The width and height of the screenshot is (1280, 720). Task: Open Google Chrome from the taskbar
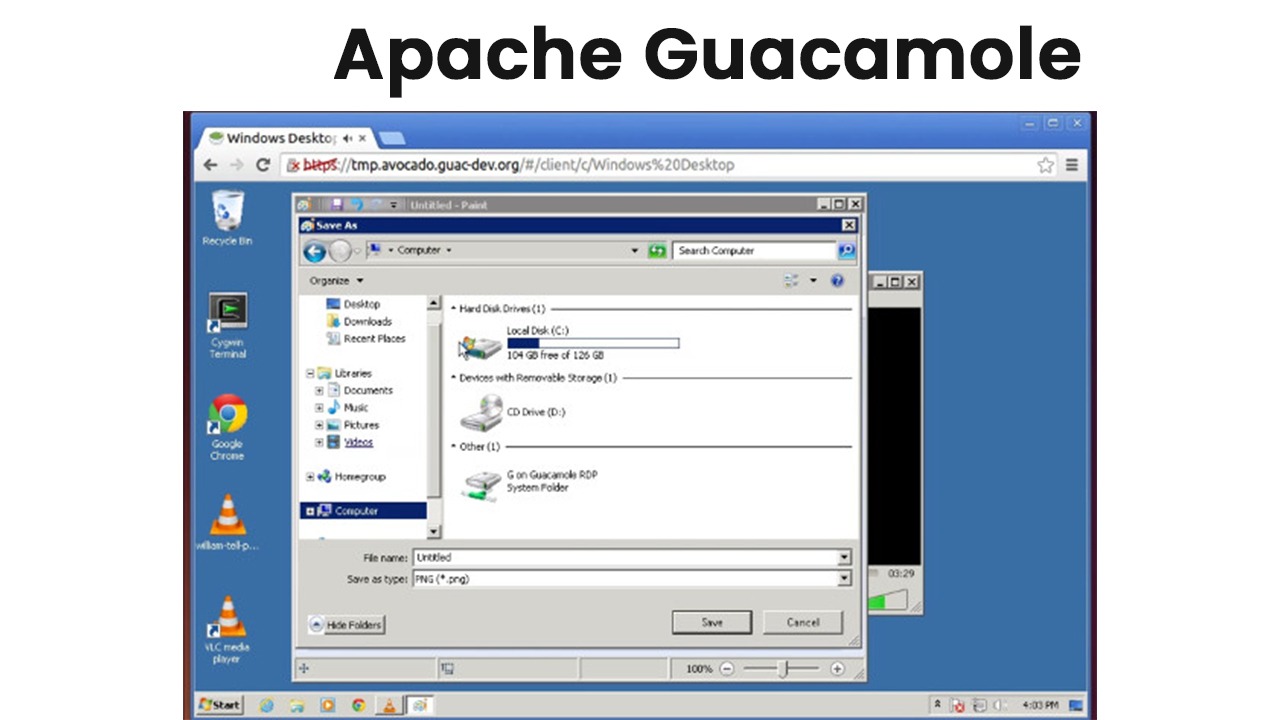pyautogui.click(x=357, y=705)
